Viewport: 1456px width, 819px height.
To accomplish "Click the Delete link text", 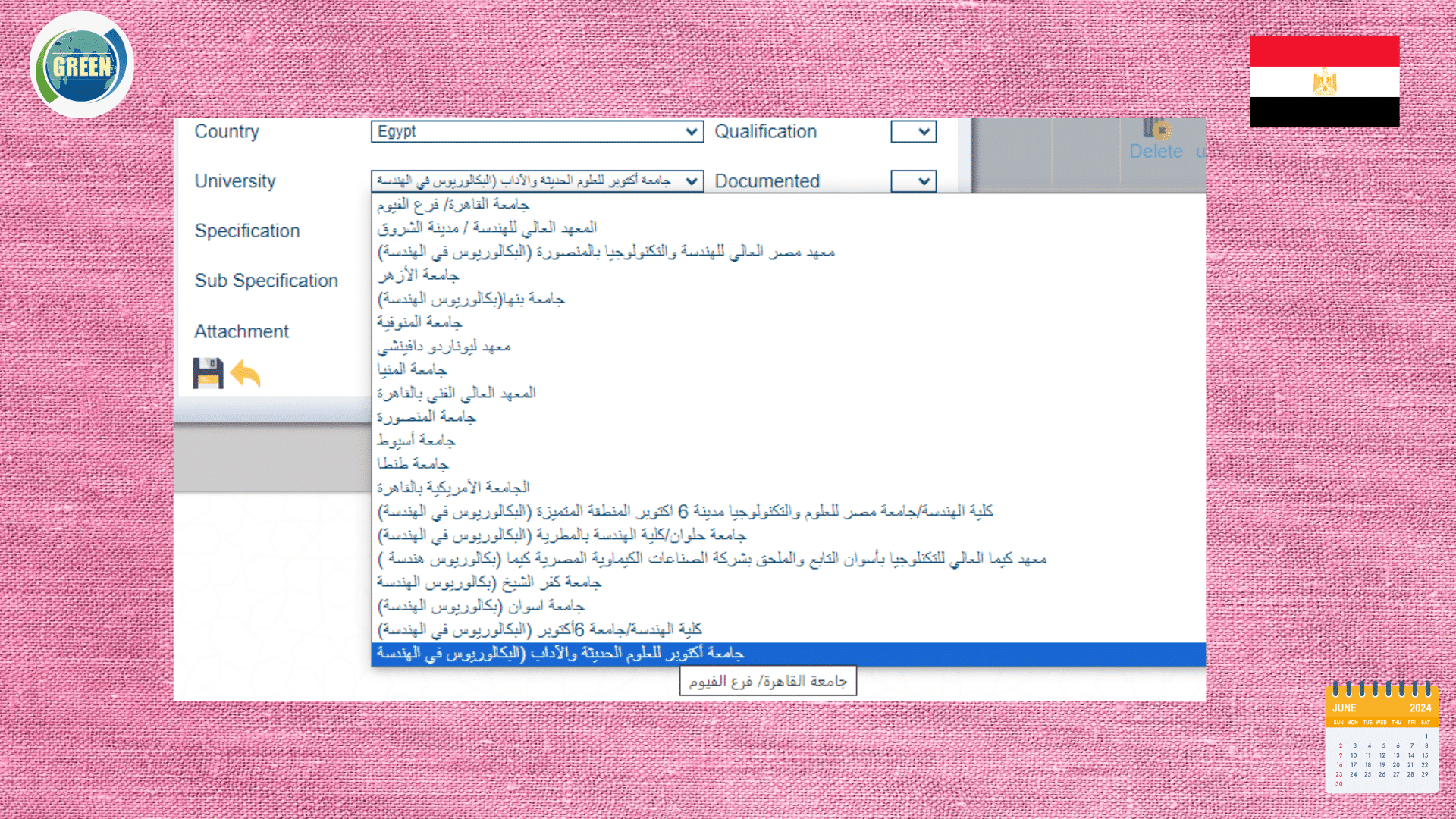I will click(1155, 152).
